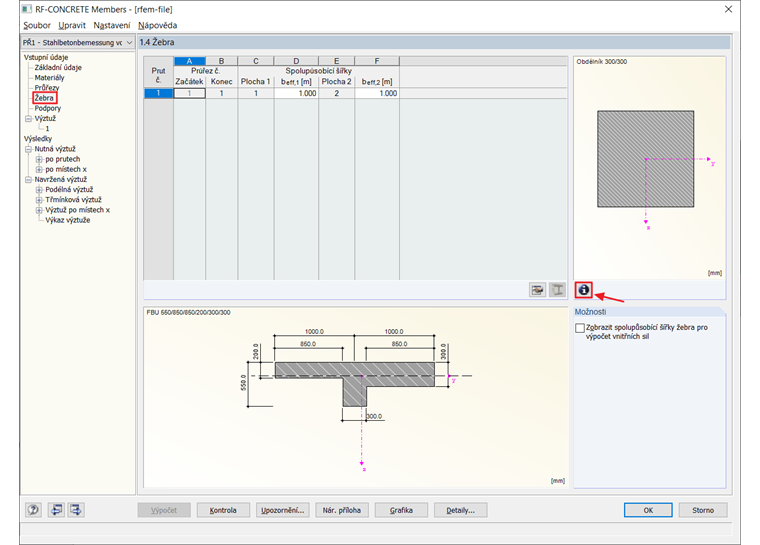
Task: Click the Začátek cross-section cell
Action: (190, 93)
